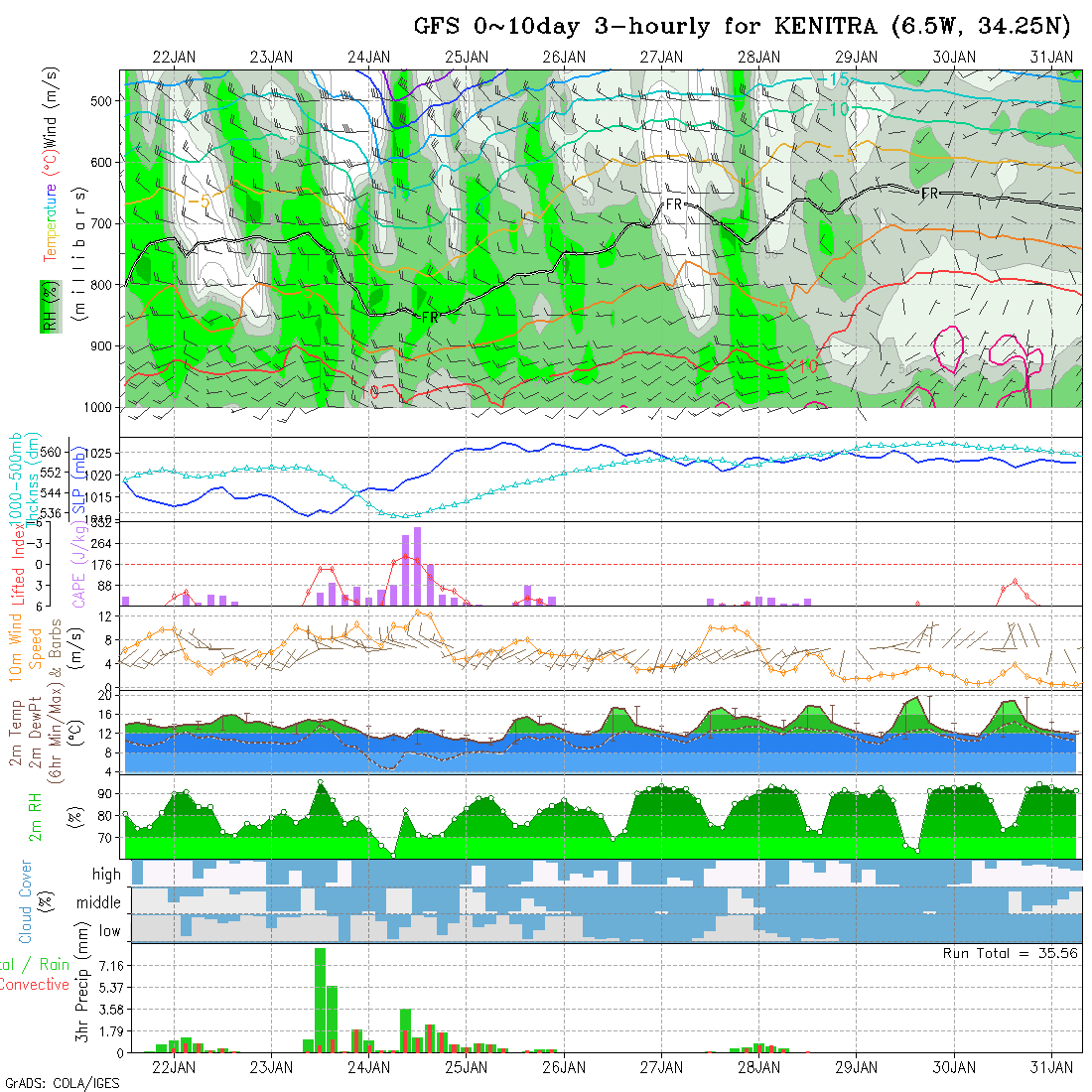
Task: Click the 31JAN label on bottom axis
Action: pyautogui.click(x=1051, y=1067)
